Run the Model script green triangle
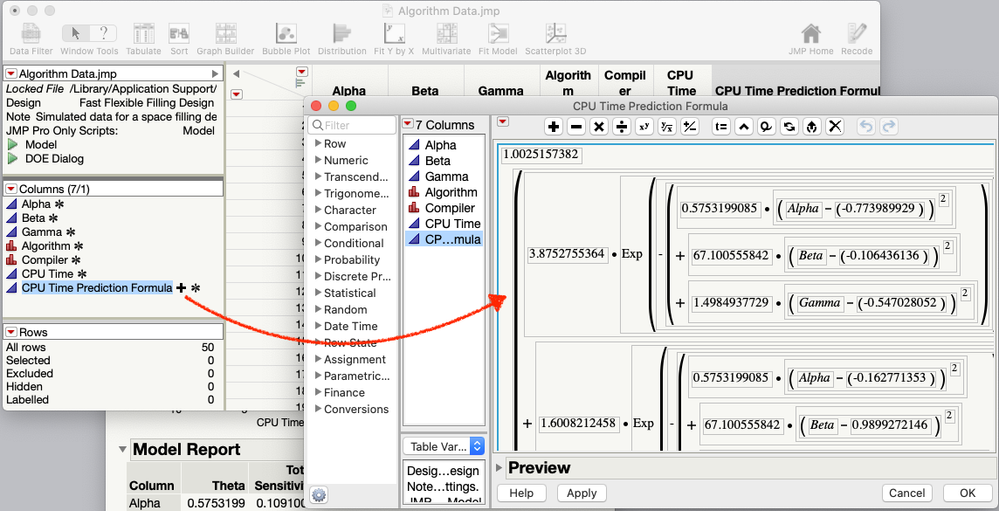The image size is (999, 511). [x=13, y=145]
